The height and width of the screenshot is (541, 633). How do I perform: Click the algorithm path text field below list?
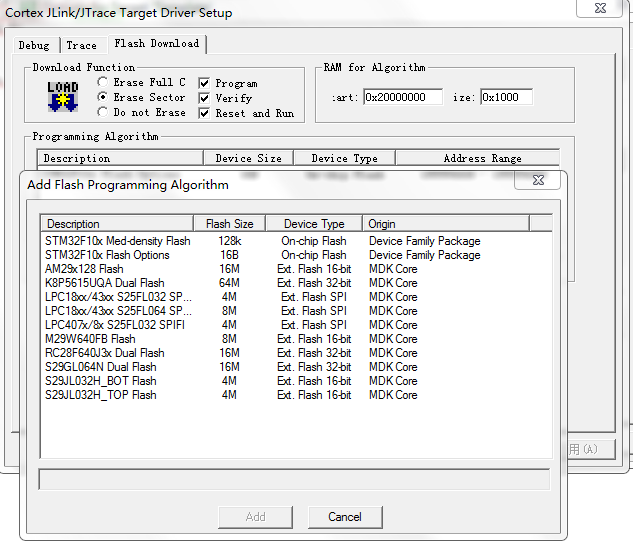click(x=294, y=480)
